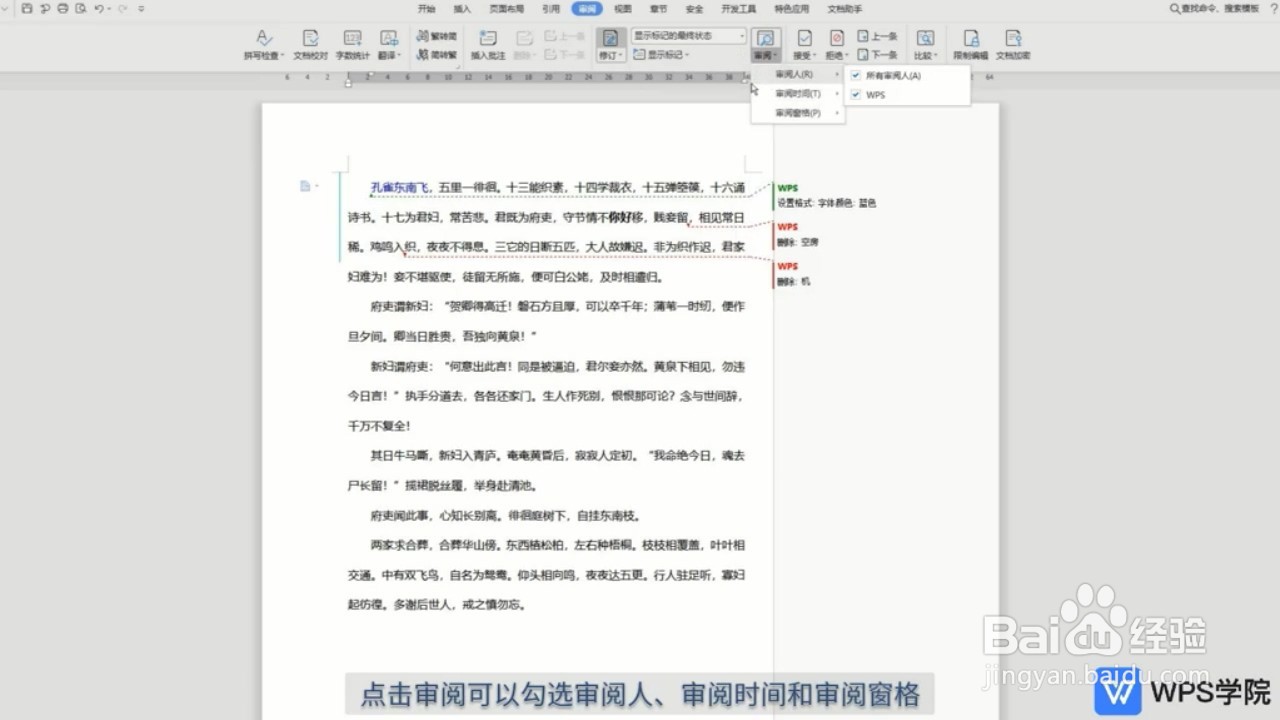The image size is (1280, 720).
Task: Jump to previous revision 上一条 near reject
Action: (878, 36)
